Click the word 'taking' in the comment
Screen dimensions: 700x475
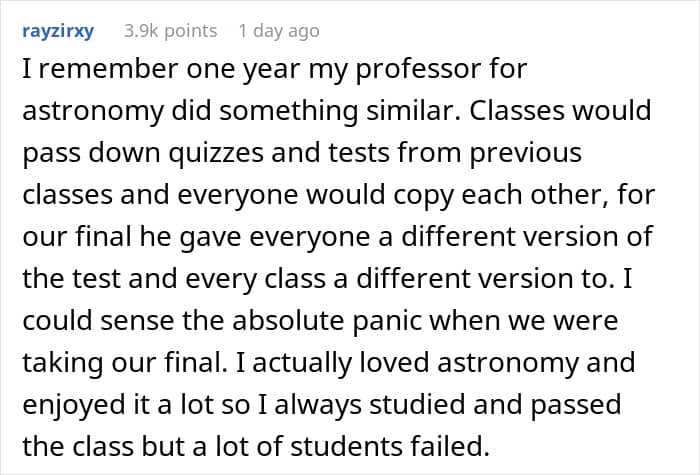62,363
